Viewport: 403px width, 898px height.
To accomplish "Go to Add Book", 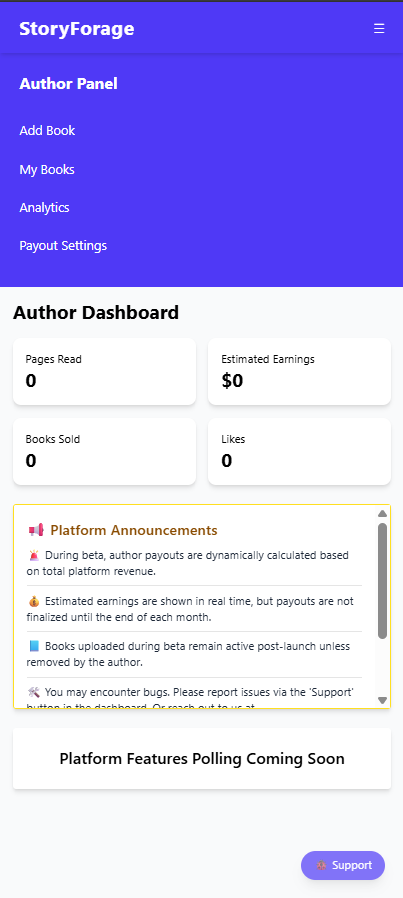I will [47, 131].
